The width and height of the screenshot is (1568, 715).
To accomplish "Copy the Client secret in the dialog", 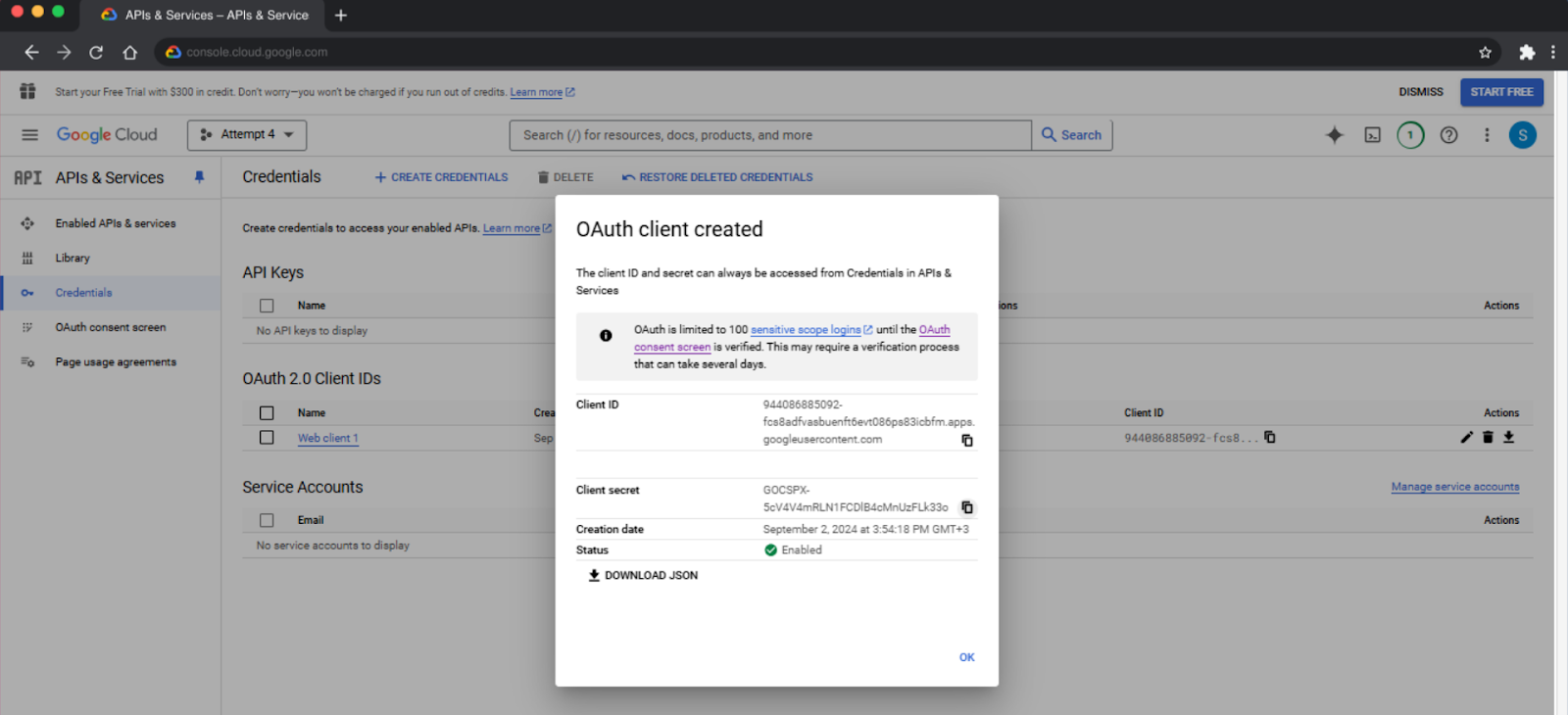I will 967,507.
